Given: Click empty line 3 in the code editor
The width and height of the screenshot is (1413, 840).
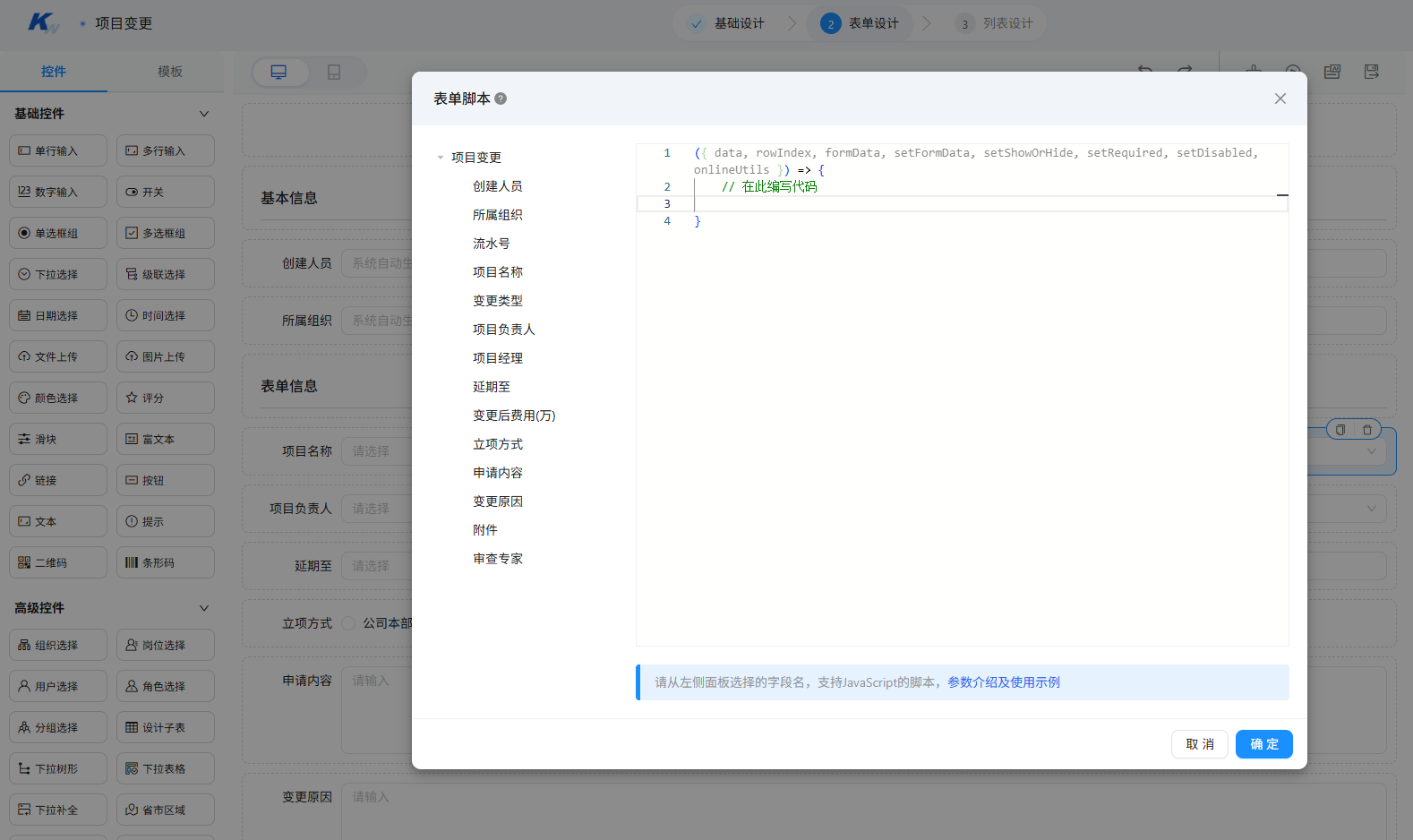Looking at the screenshot, I should [x=963, y=204].
